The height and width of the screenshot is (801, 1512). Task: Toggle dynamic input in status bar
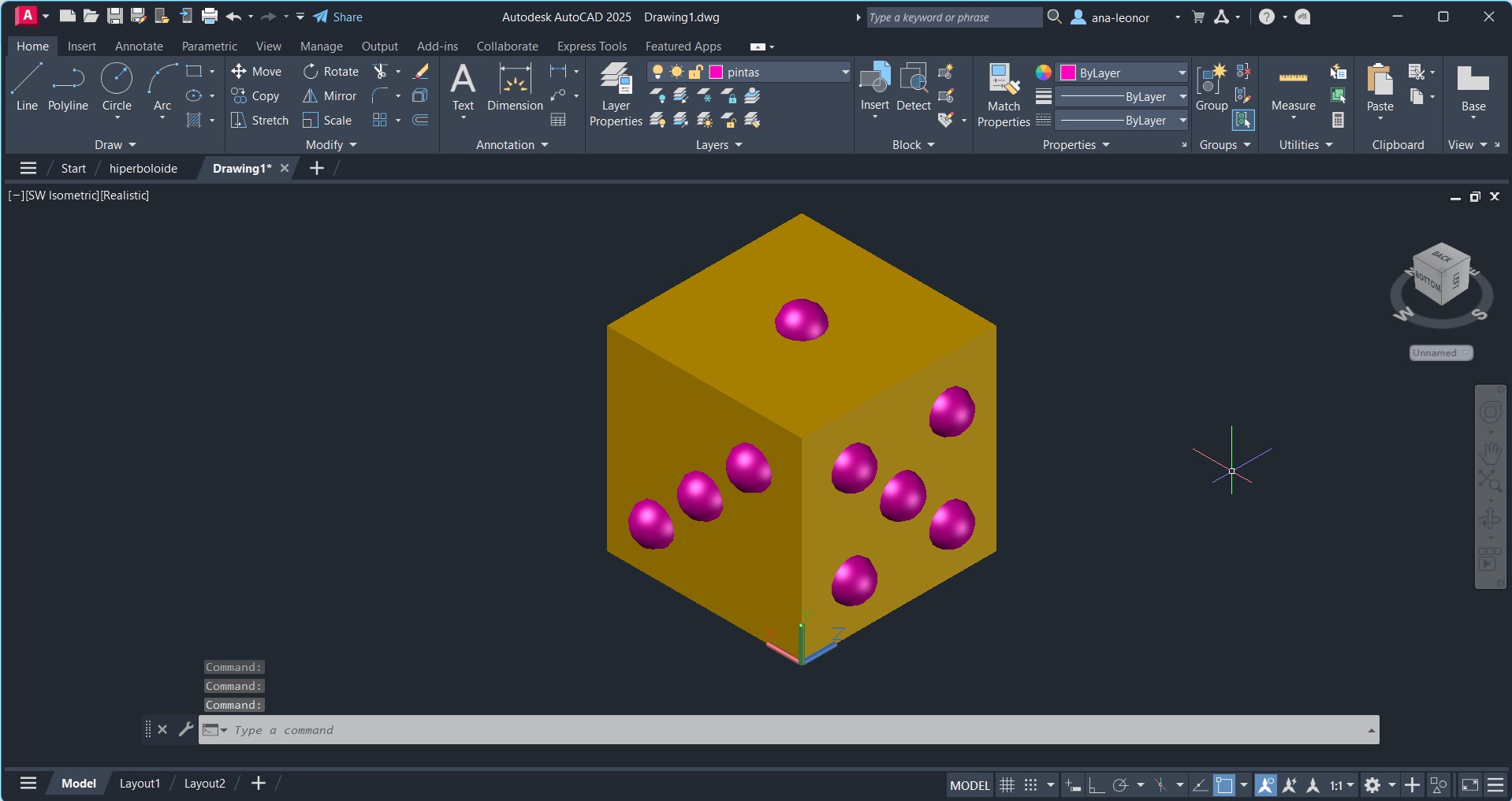(1074, 785)
